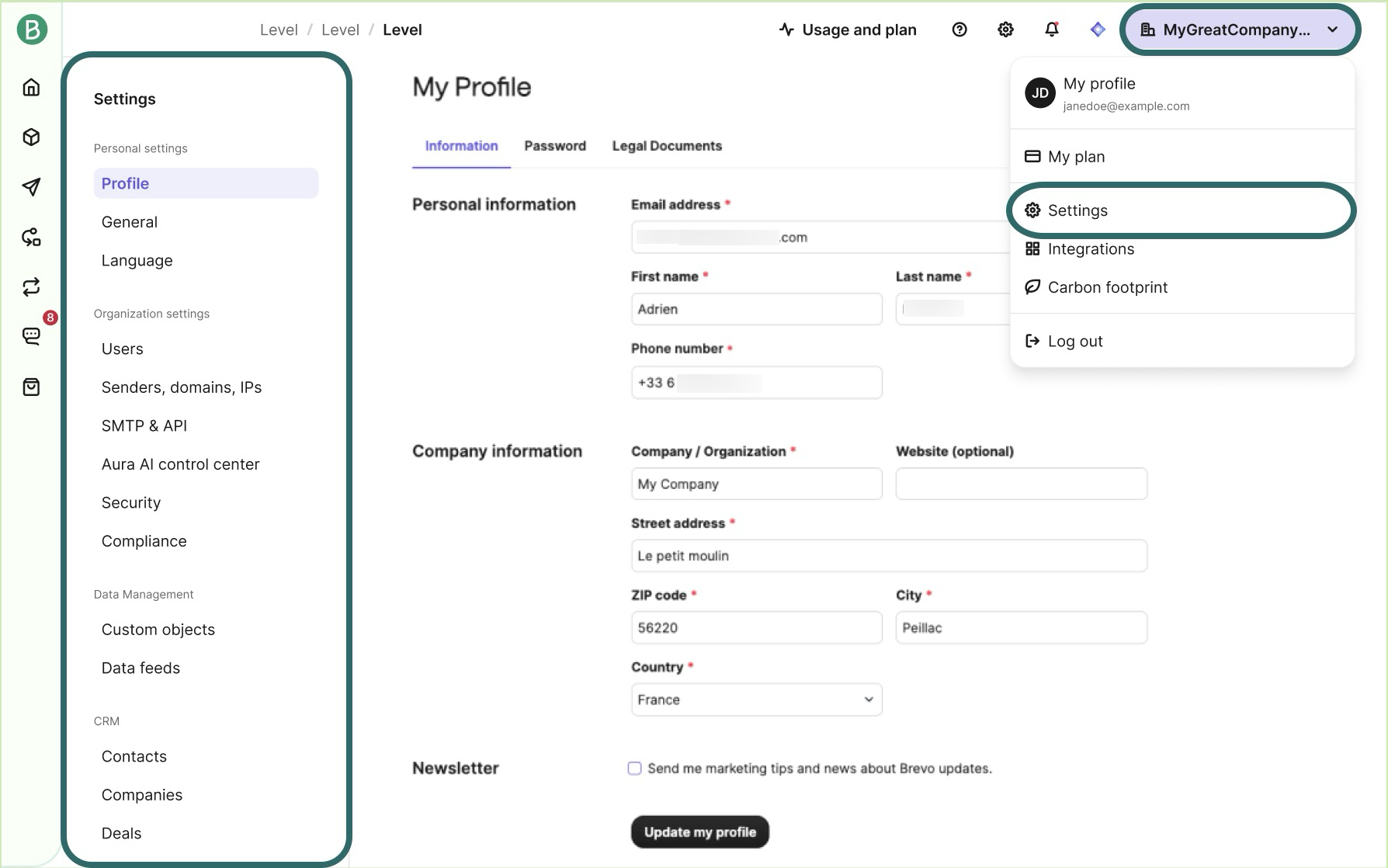
Task: Switch to the Password tab
Action: [554, 146]
